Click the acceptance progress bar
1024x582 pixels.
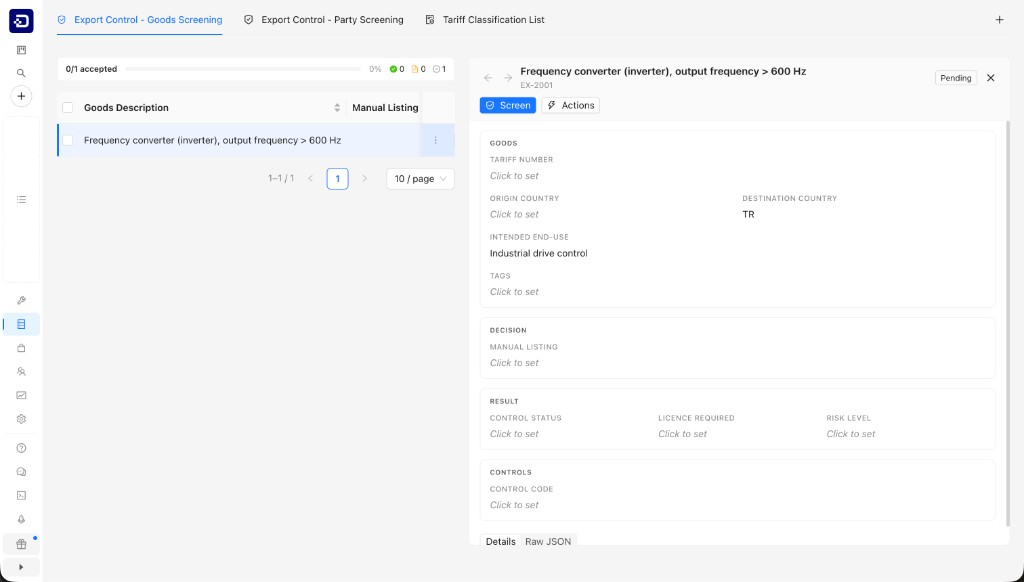point(243,69)
